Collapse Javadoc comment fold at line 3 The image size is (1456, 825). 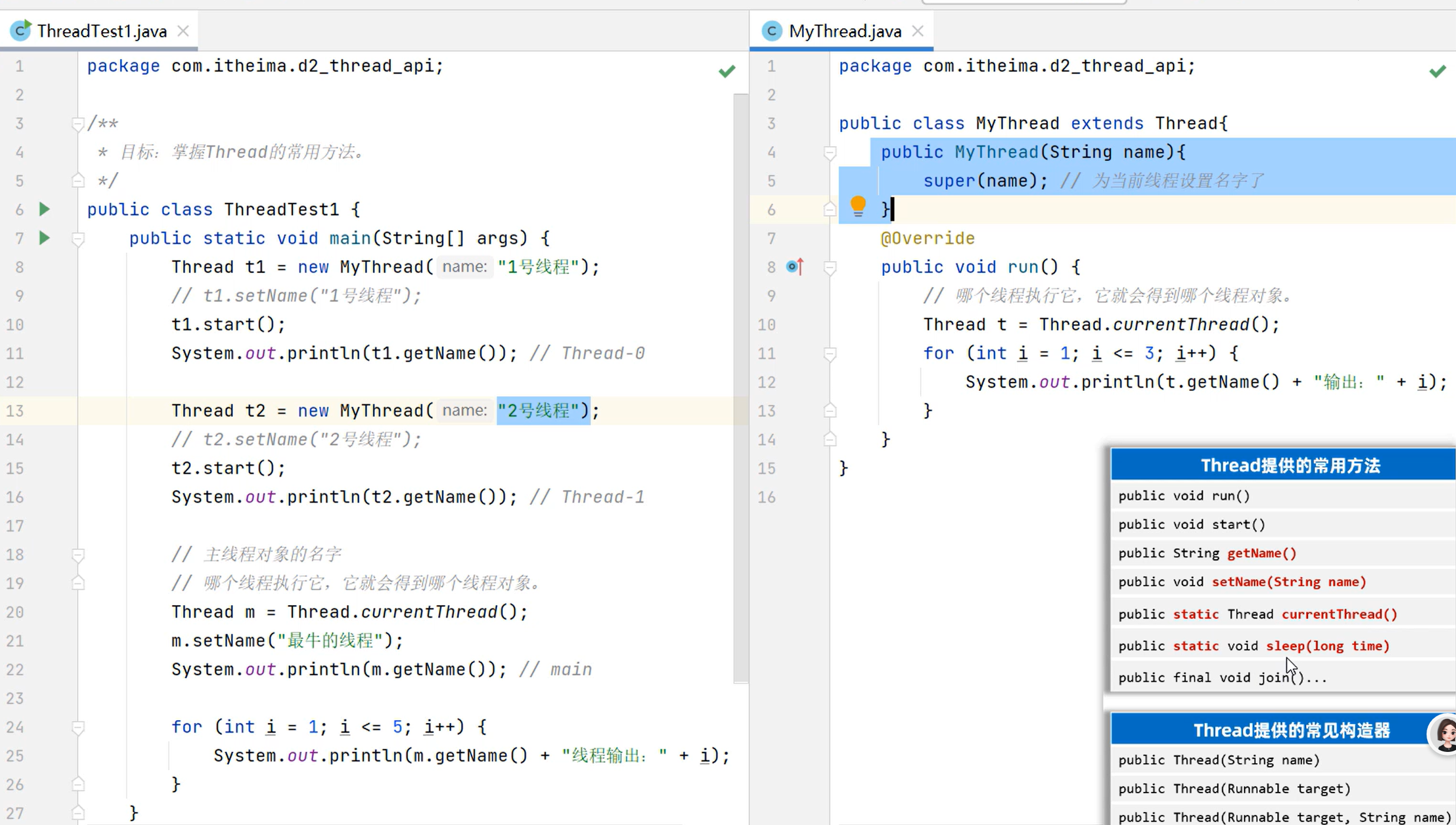coord(78,124)
